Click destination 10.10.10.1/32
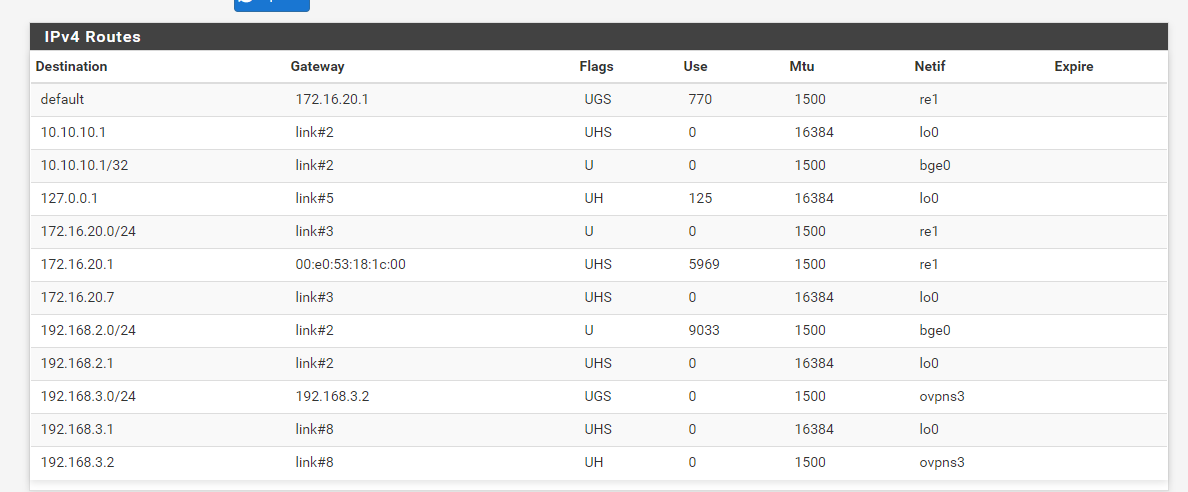The height and width of the screenshot is (492, 1188). coord(84,165)
